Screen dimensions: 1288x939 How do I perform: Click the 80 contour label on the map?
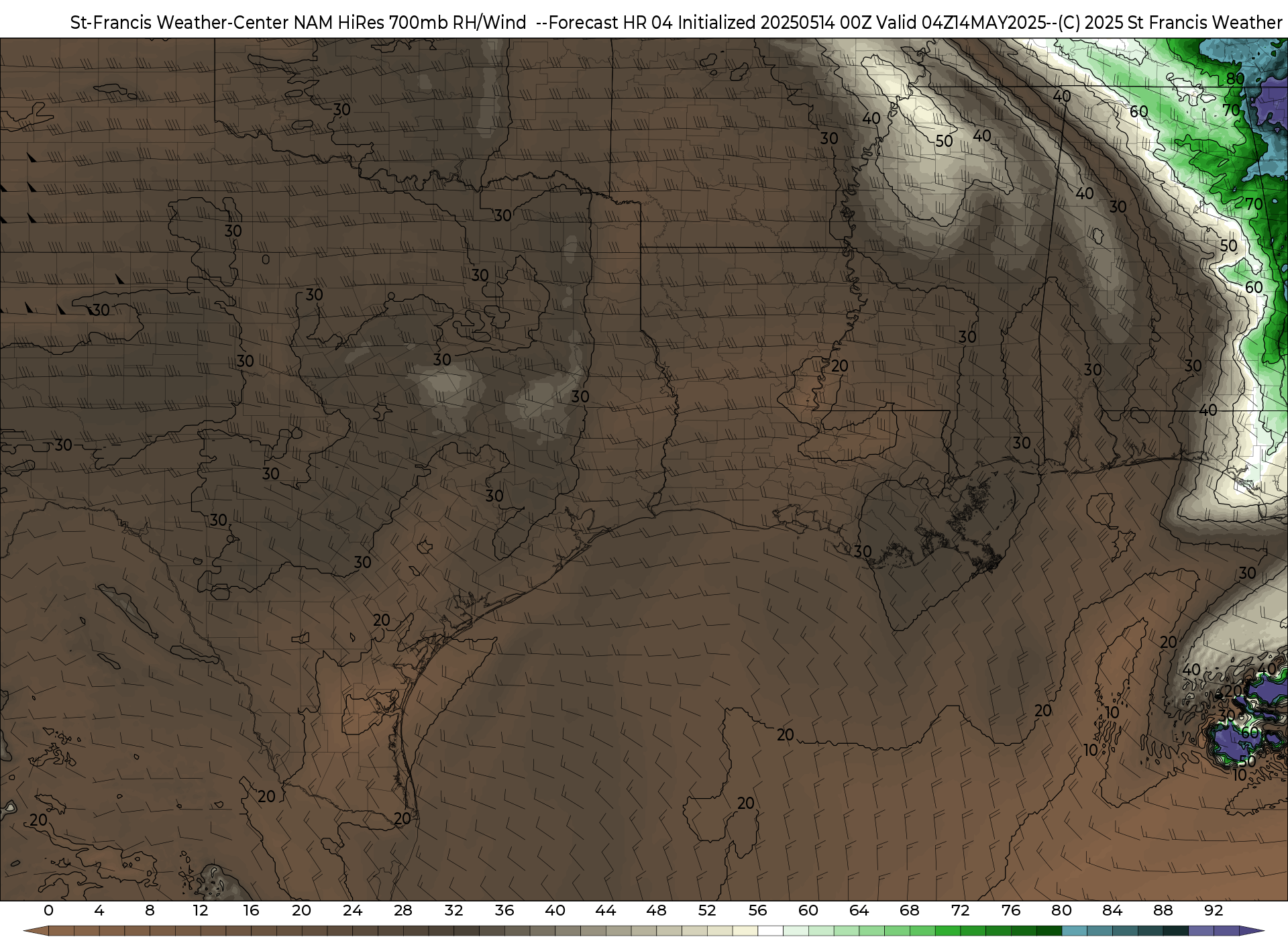pyautogui.click(x=1235, y=78)
